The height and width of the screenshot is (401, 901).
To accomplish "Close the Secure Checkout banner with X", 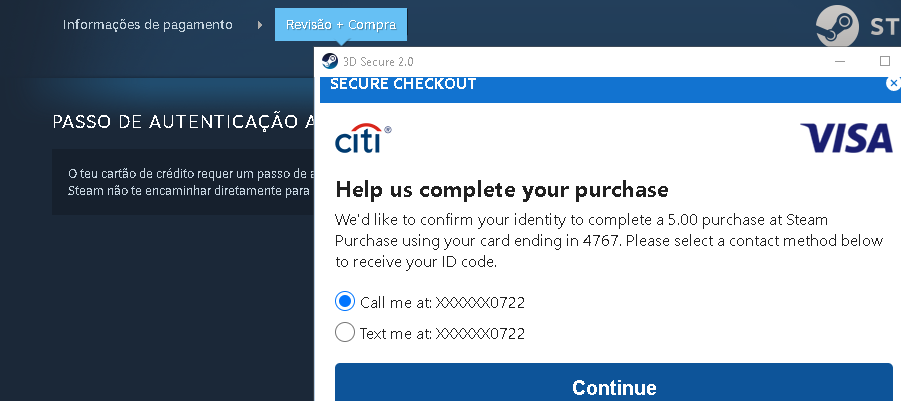I will click(x=893, y=84).
